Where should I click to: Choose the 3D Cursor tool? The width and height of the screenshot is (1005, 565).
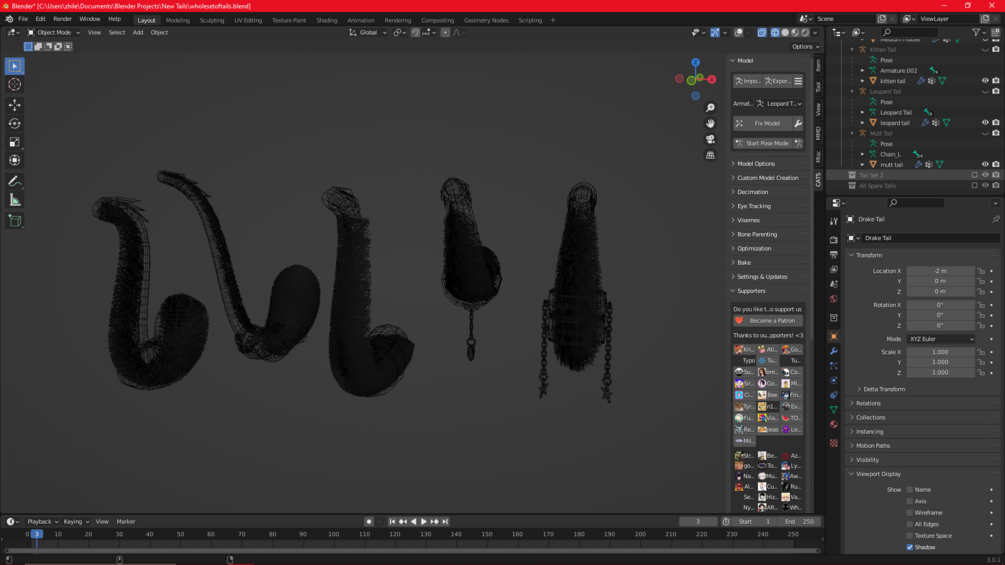[x=14, y=85]
